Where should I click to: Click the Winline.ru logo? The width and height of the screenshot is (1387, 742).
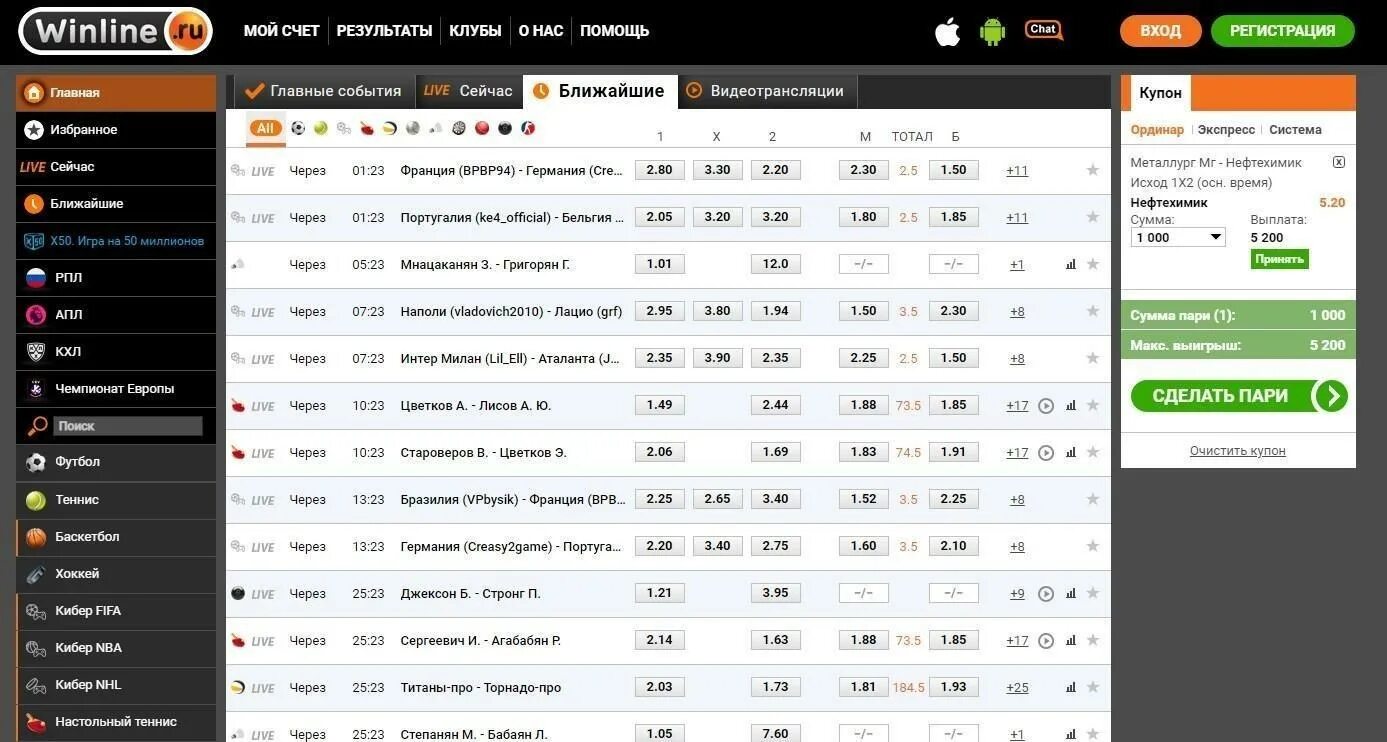click(x=115, y=31)
